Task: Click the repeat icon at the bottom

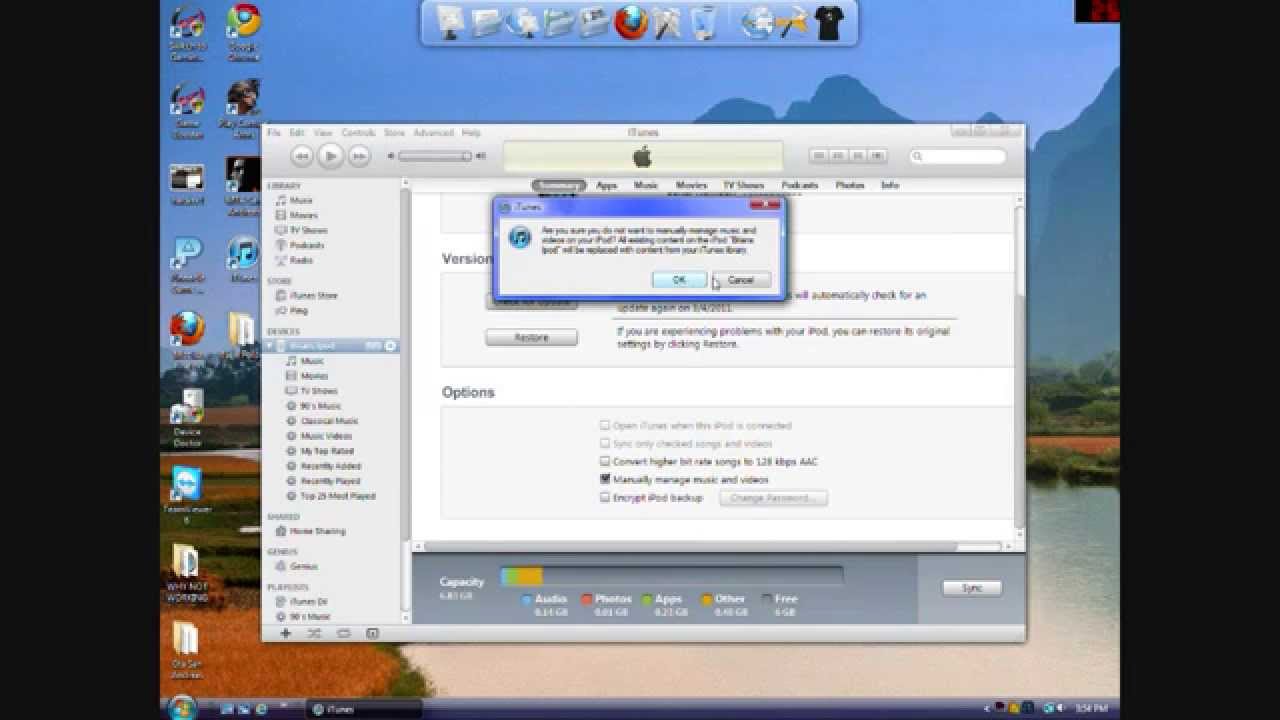Action: (x=343, y=633)
